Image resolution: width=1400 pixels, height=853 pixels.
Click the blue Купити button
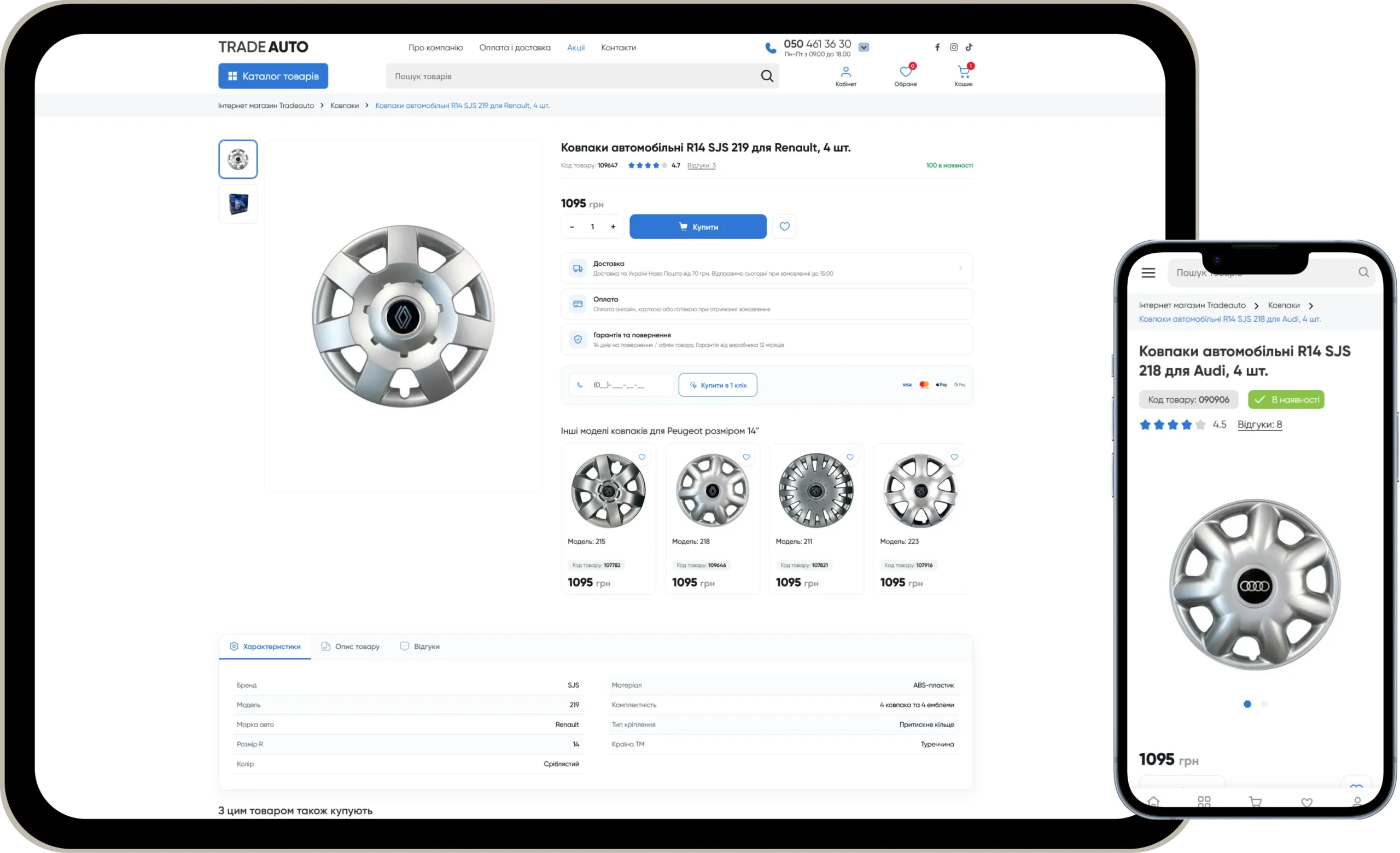coord(698,226)
